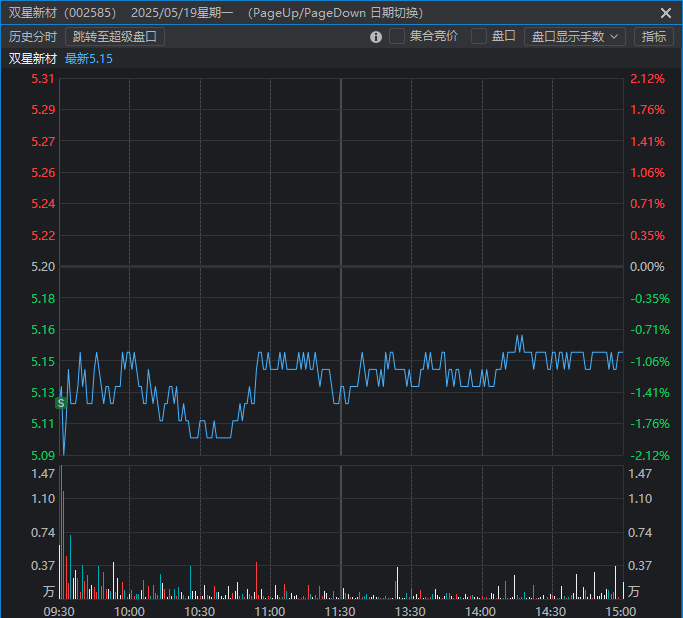Toggle the 盘口 checkbox
Screen dimensions: 683x618
(479, 36)
